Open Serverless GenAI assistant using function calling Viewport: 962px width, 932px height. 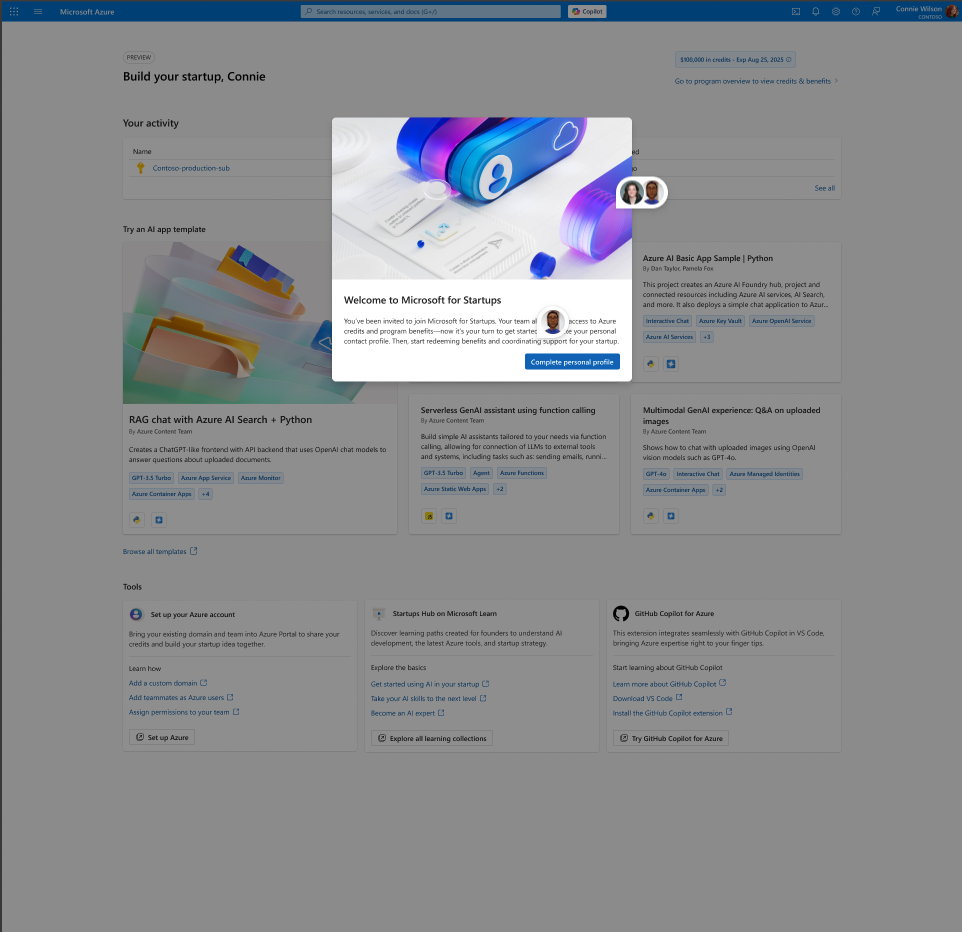click(508, 410)
